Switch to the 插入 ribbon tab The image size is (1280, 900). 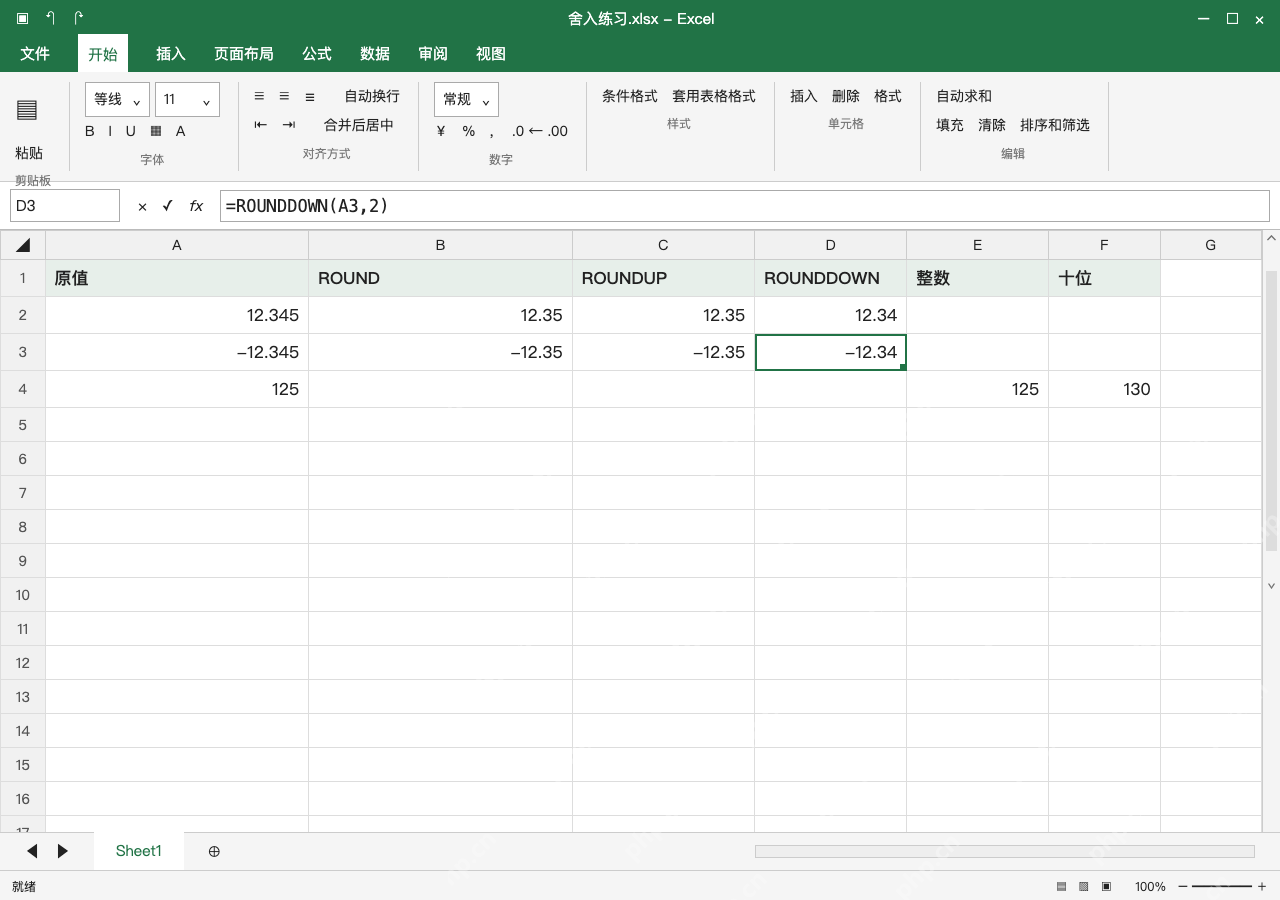point(171,54)
